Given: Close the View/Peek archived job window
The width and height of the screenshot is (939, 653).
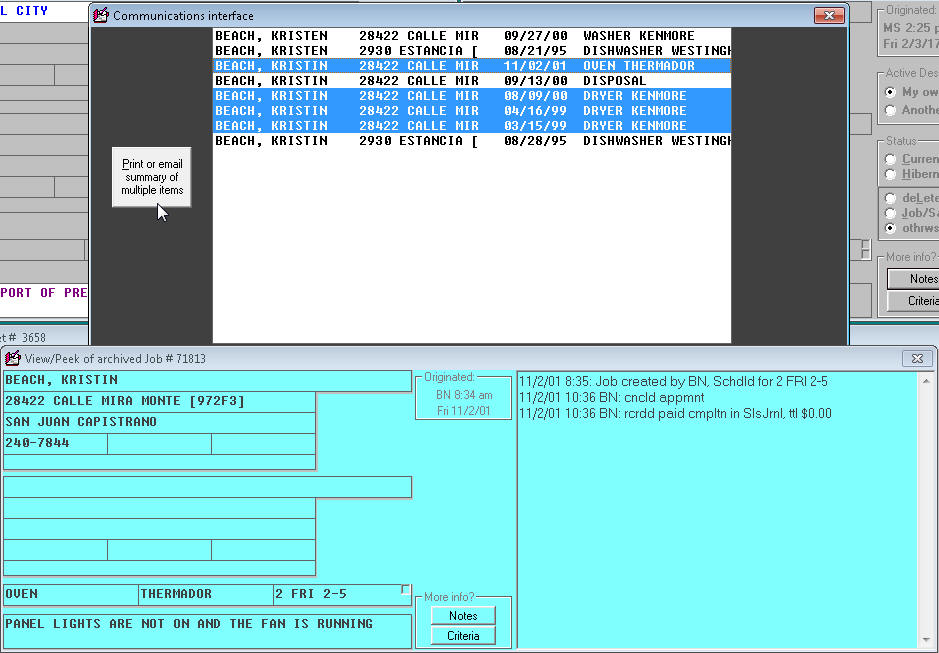Looking at the screenshot, I should (x=917, y=358).
